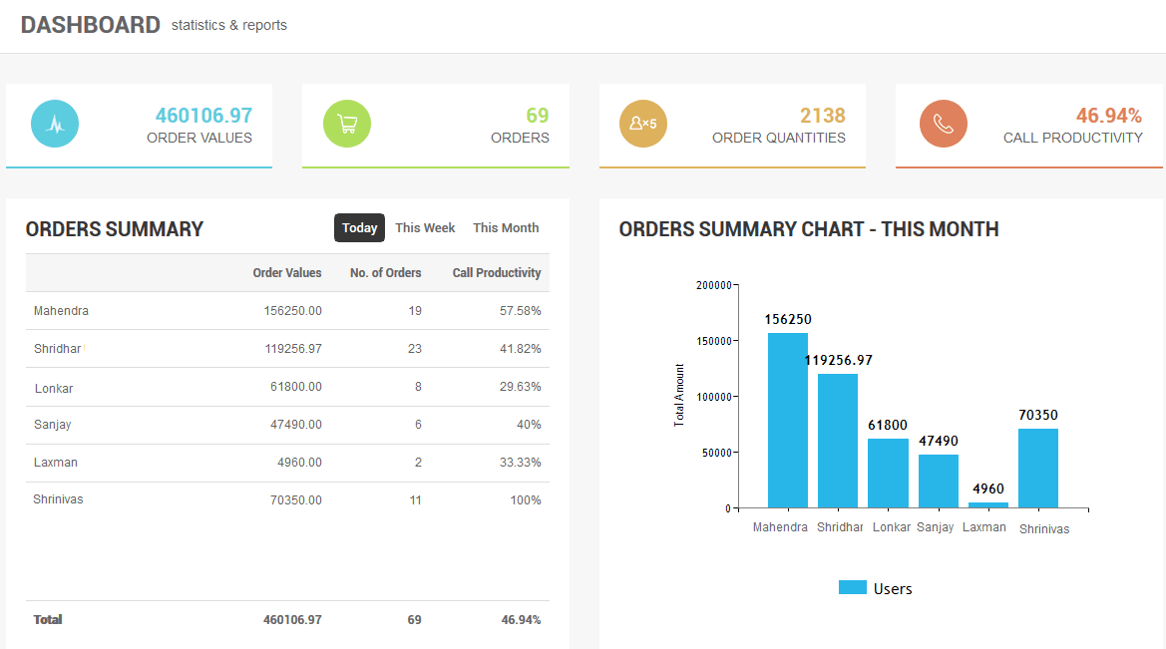This screenshot has height=649, width=1166.
Task: Click Laxman's small bar in the chart
Action: [x=988, y=506]
